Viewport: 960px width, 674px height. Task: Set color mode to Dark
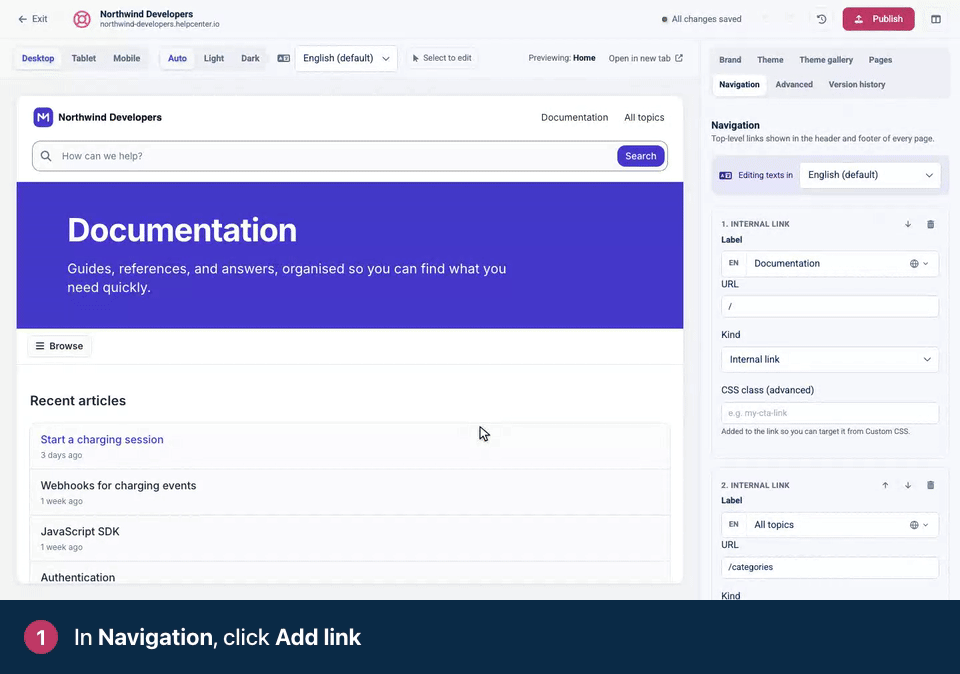(250, 58)
